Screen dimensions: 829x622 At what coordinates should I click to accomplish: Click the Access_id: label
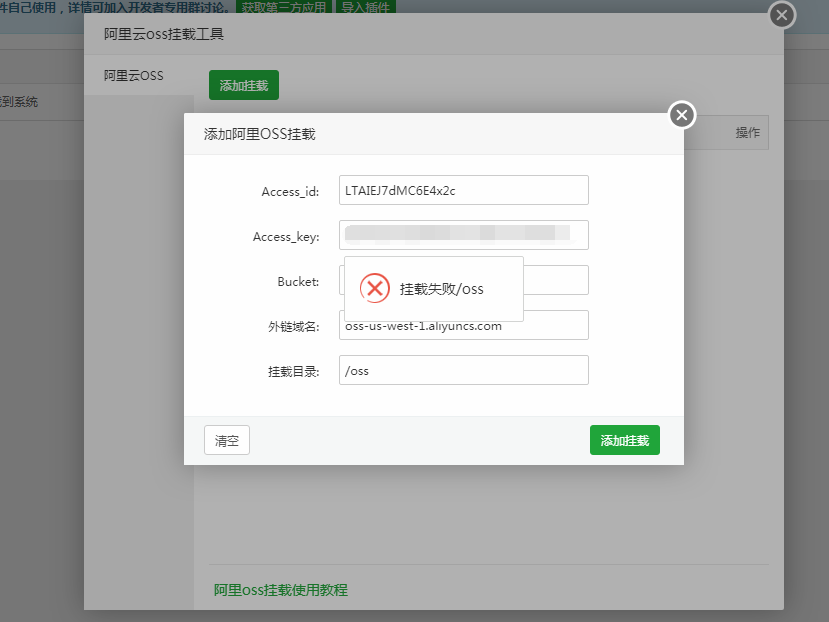[290, 191]
